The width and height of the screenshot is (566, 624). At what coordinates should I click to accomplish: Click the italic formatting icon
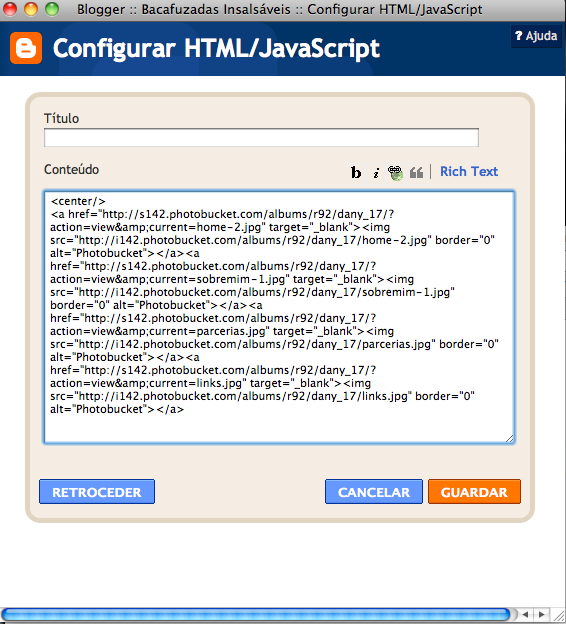tap(376, 173)
